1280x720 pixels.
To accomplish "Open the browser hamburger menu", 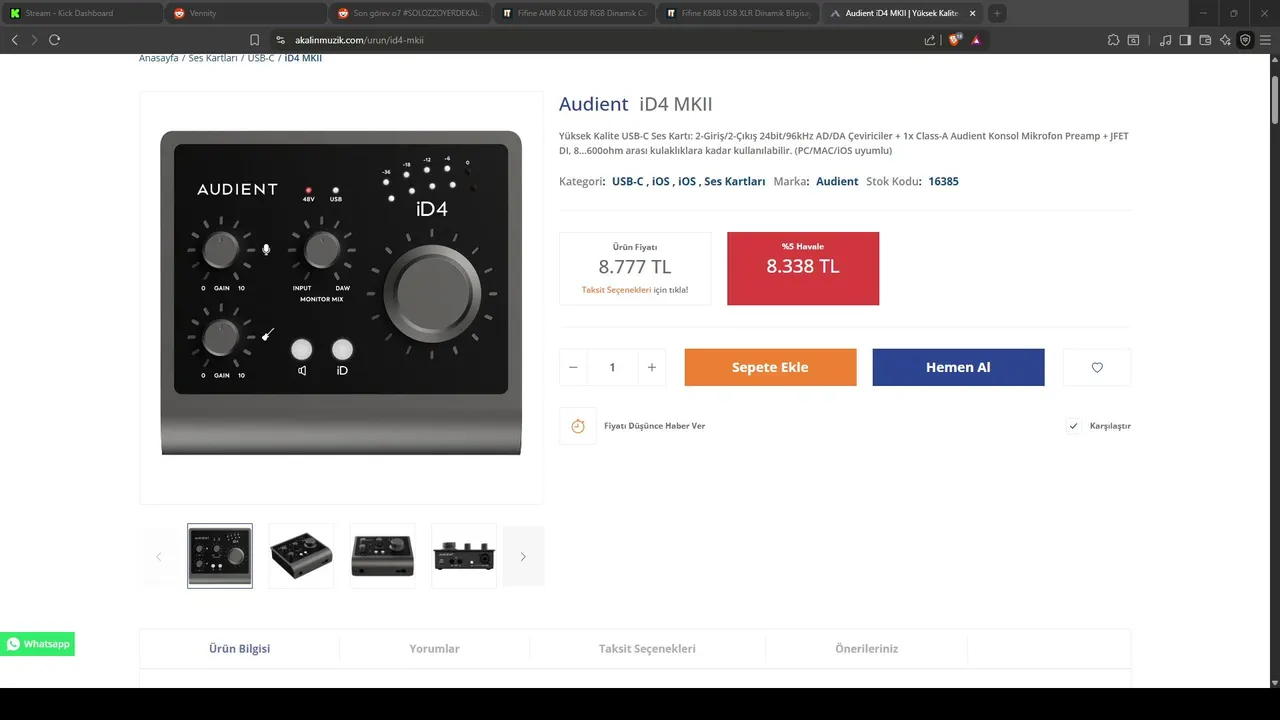I will [x=1265, y=40].
